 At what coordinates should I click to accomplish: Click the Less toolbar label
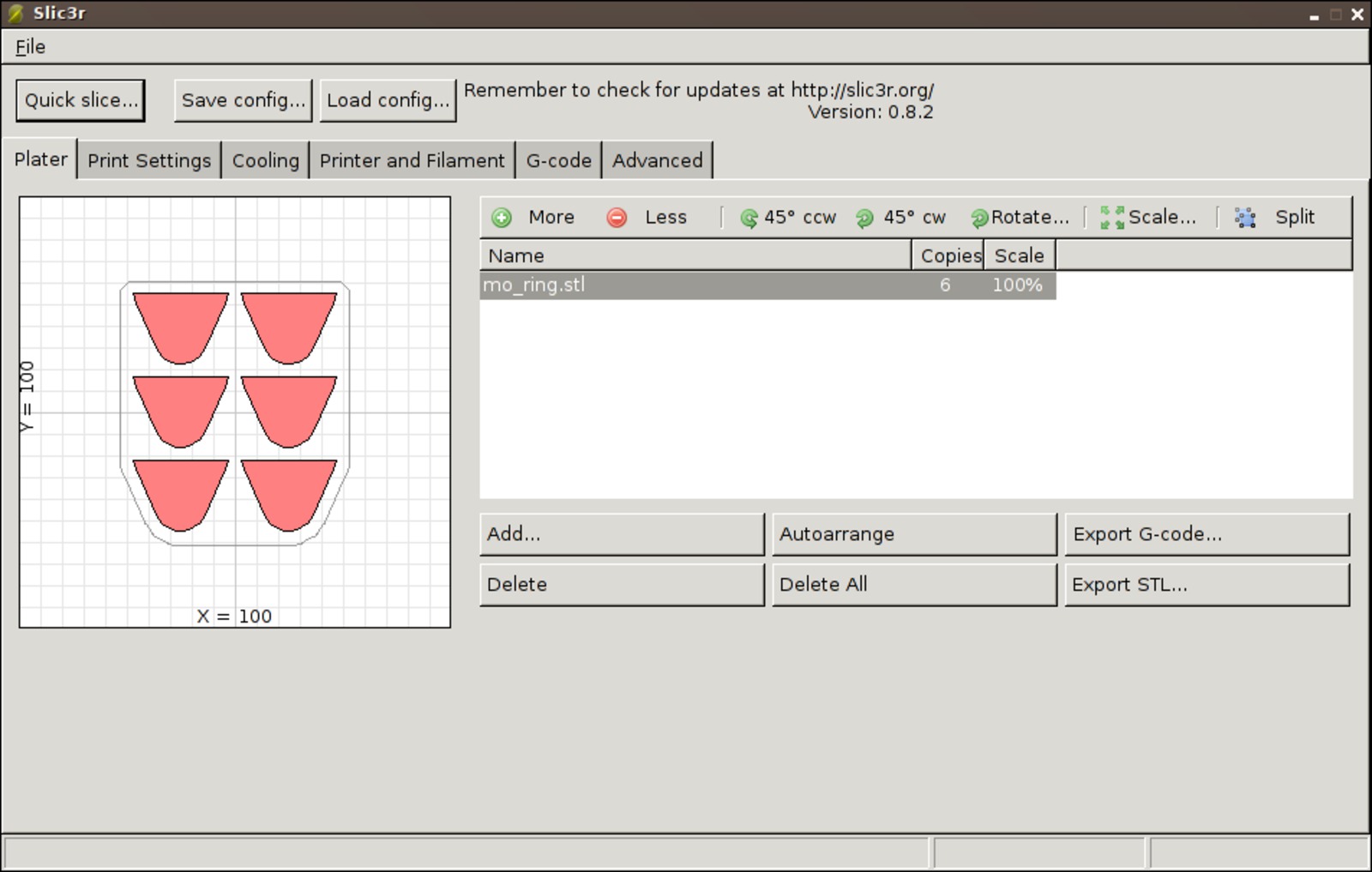pos(666,218)
